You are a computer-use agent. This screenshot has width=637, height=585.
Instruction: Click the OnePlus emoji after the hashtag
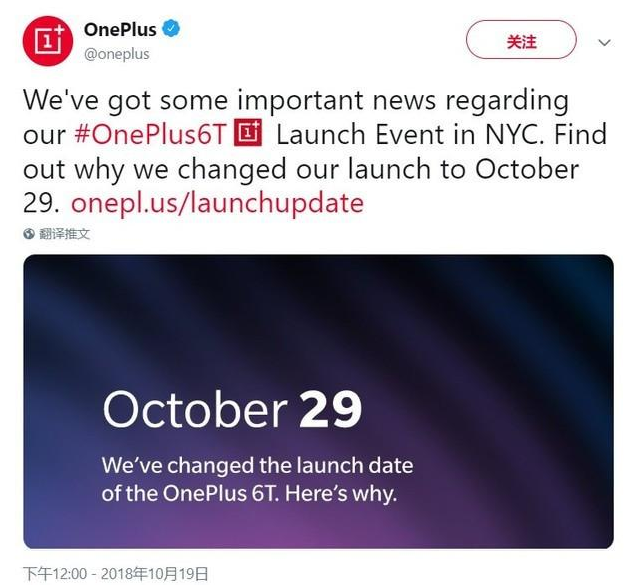click(248, 133)
